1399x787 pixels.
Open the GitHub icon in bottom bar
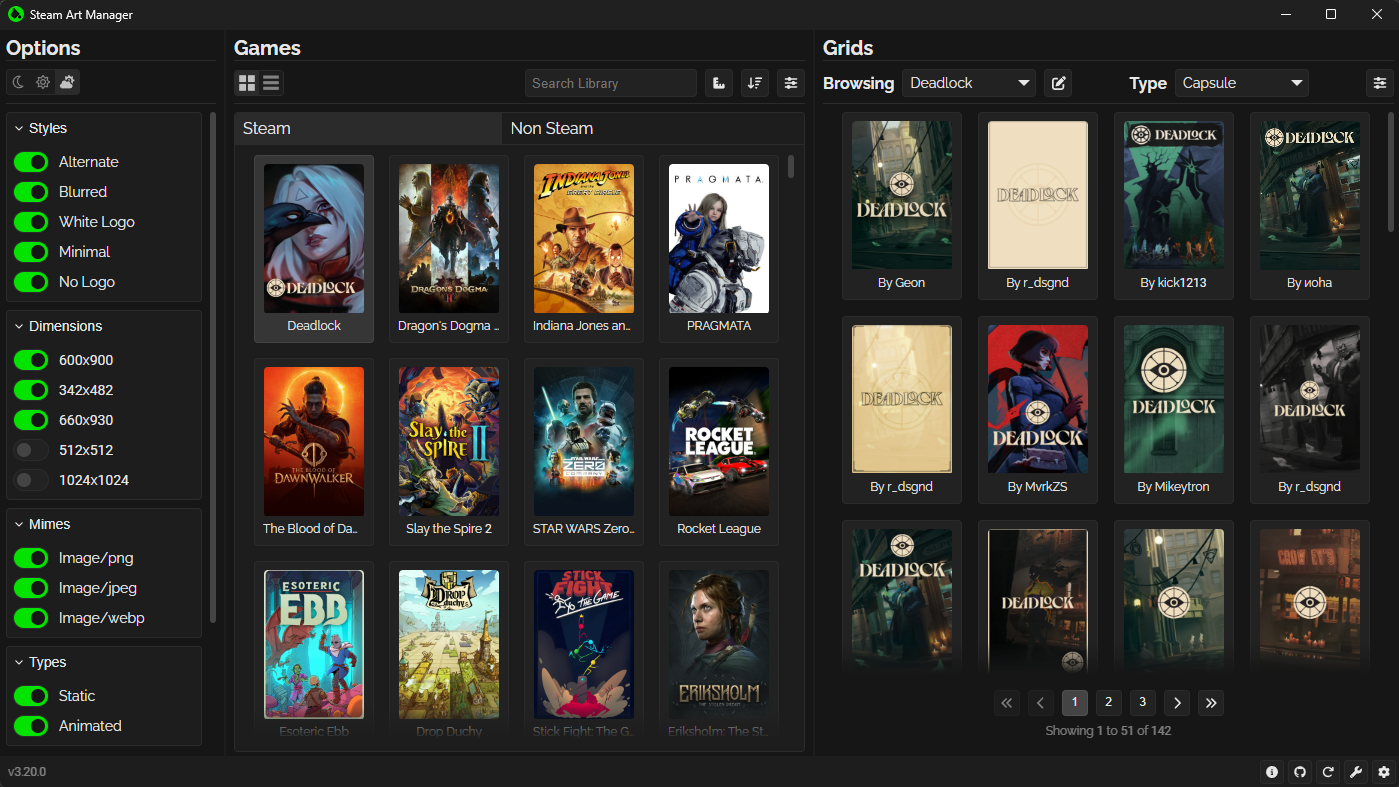click(1300, 772)
